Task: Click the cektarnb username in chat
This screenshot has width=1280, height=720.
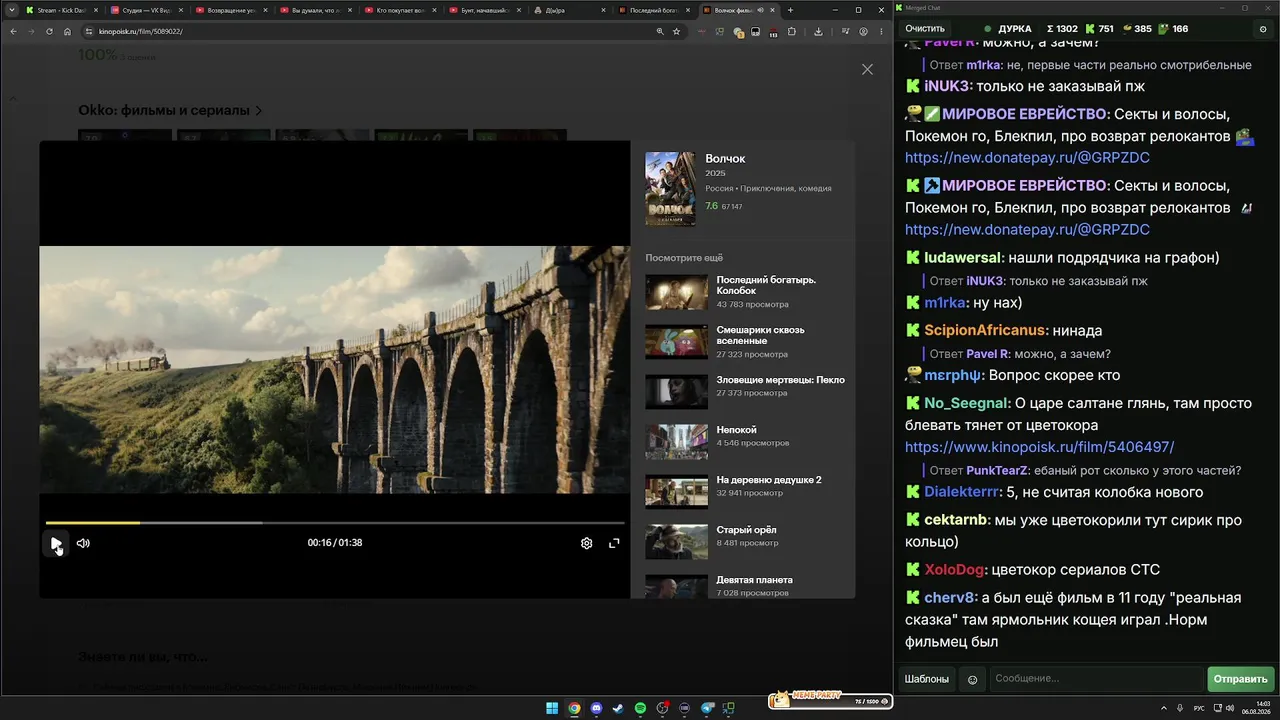Action: tap(956, 520)
